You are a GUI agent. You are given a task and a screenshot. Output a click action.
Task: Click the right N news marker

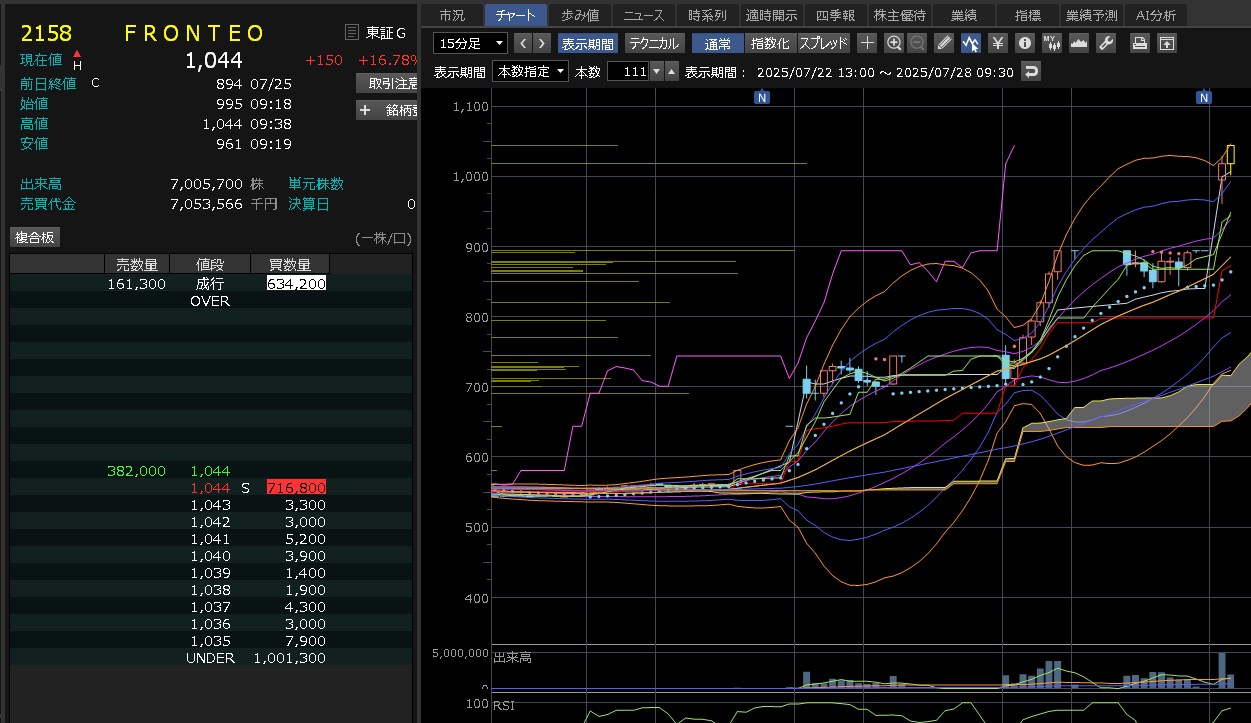(1204, 97)
